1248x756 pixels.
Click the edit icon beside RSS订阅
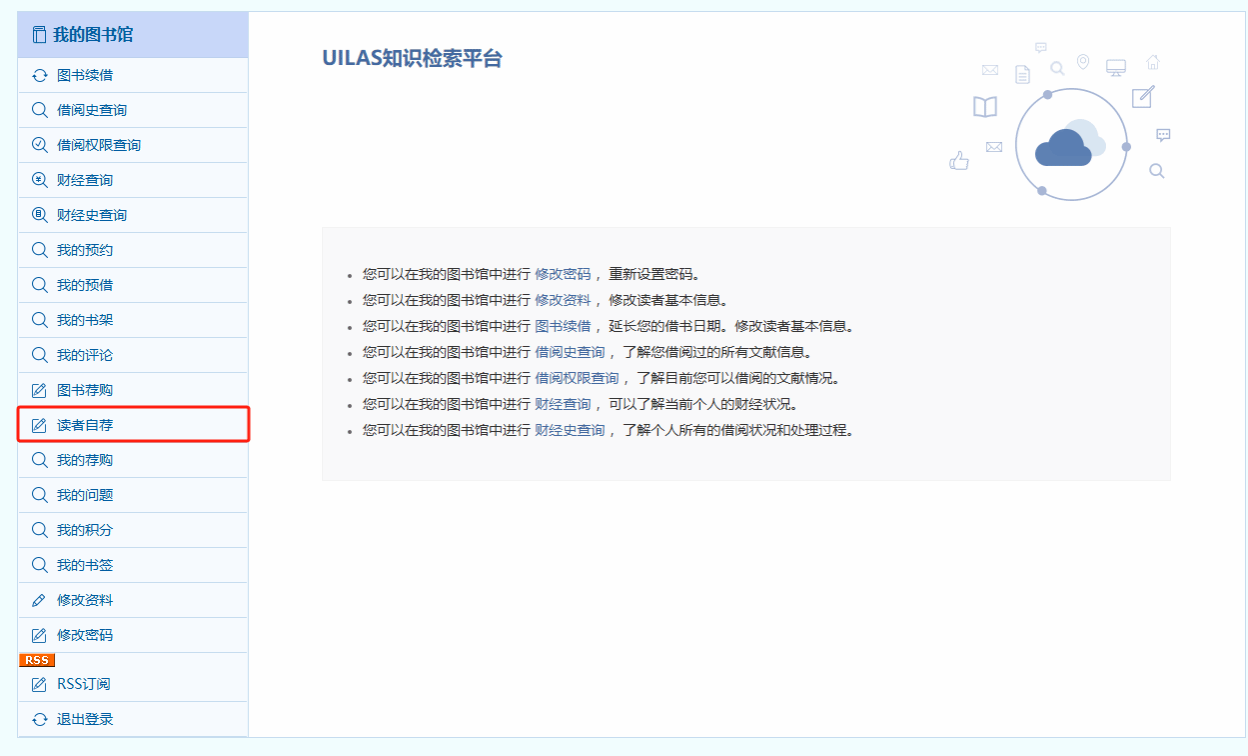[x=40, y=684]
